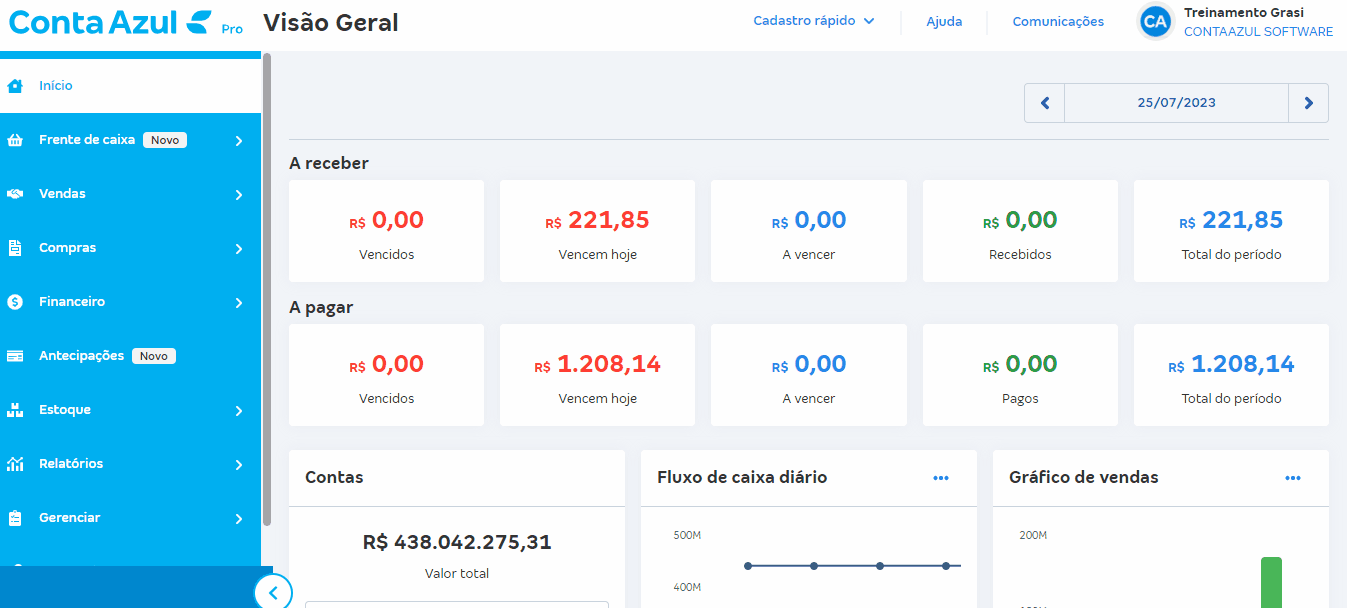This screenshot has height=608, width=1347.
Task: Open A pagar Vencem hoje card
Action: click(x=597, y=375)
